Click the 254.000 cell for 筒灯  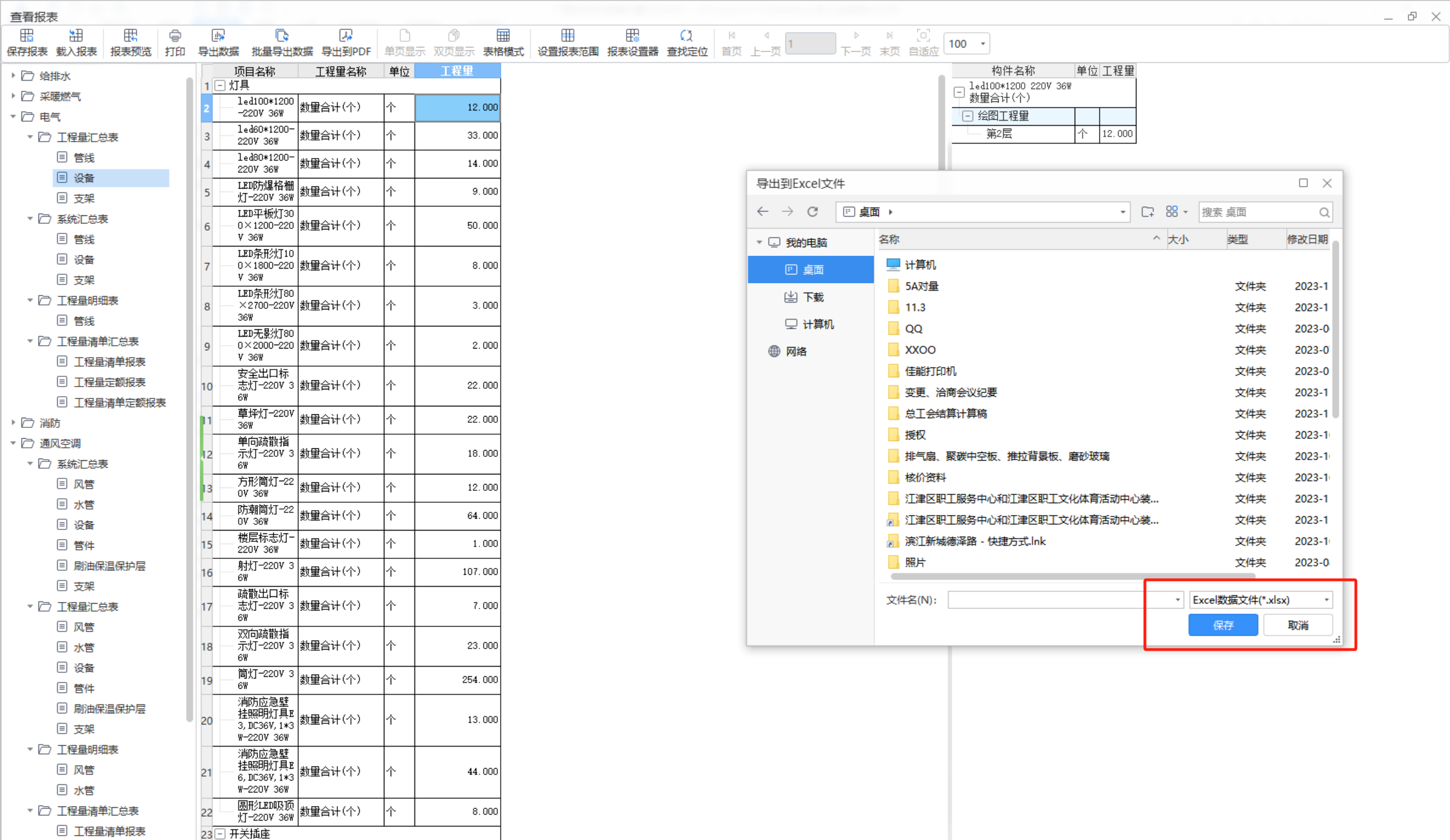click(458, 680)
